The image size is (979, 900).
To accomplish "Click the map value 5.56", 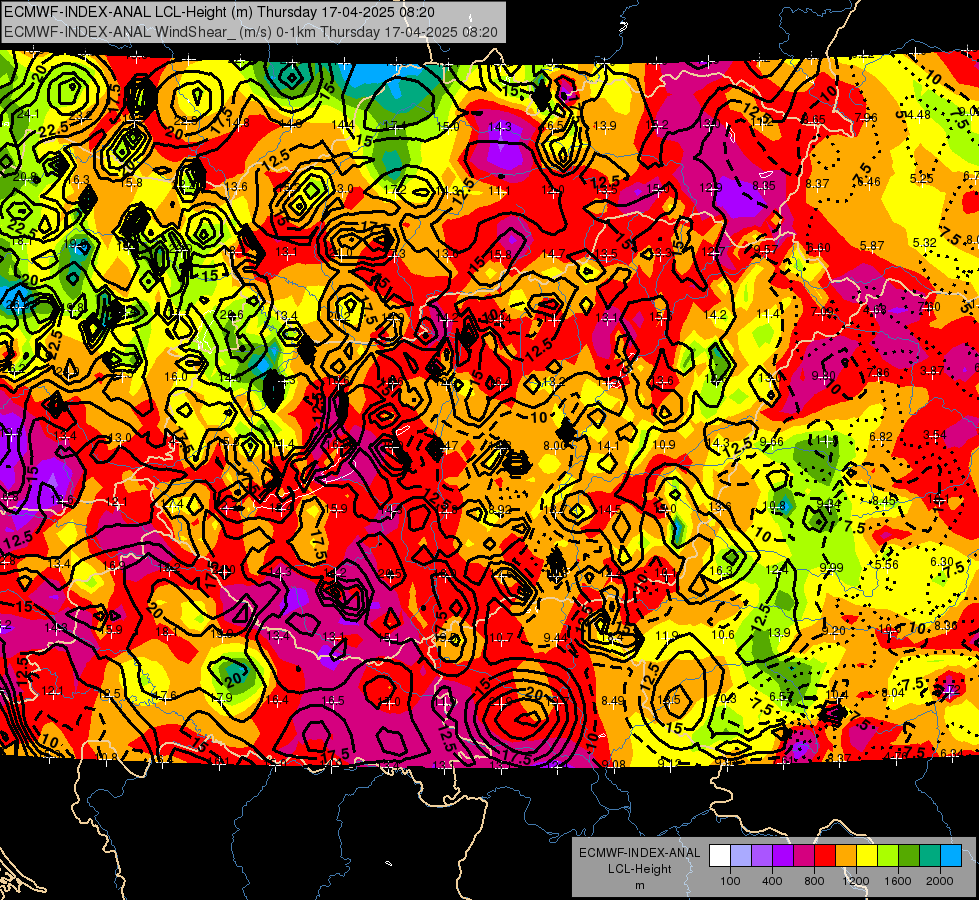I will click(x=887, y=565).
